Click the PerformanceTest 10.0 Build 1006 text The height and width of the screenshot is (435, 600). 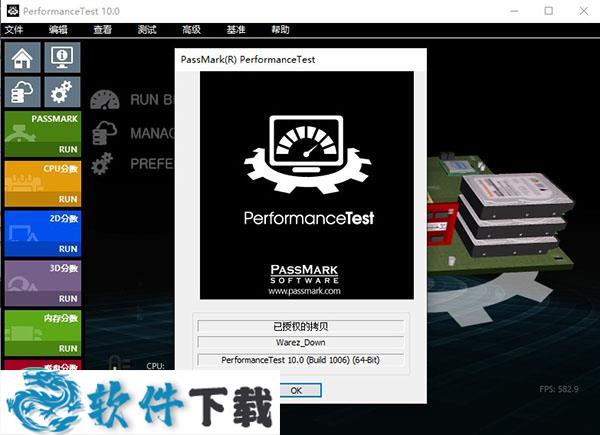point(301,360)
